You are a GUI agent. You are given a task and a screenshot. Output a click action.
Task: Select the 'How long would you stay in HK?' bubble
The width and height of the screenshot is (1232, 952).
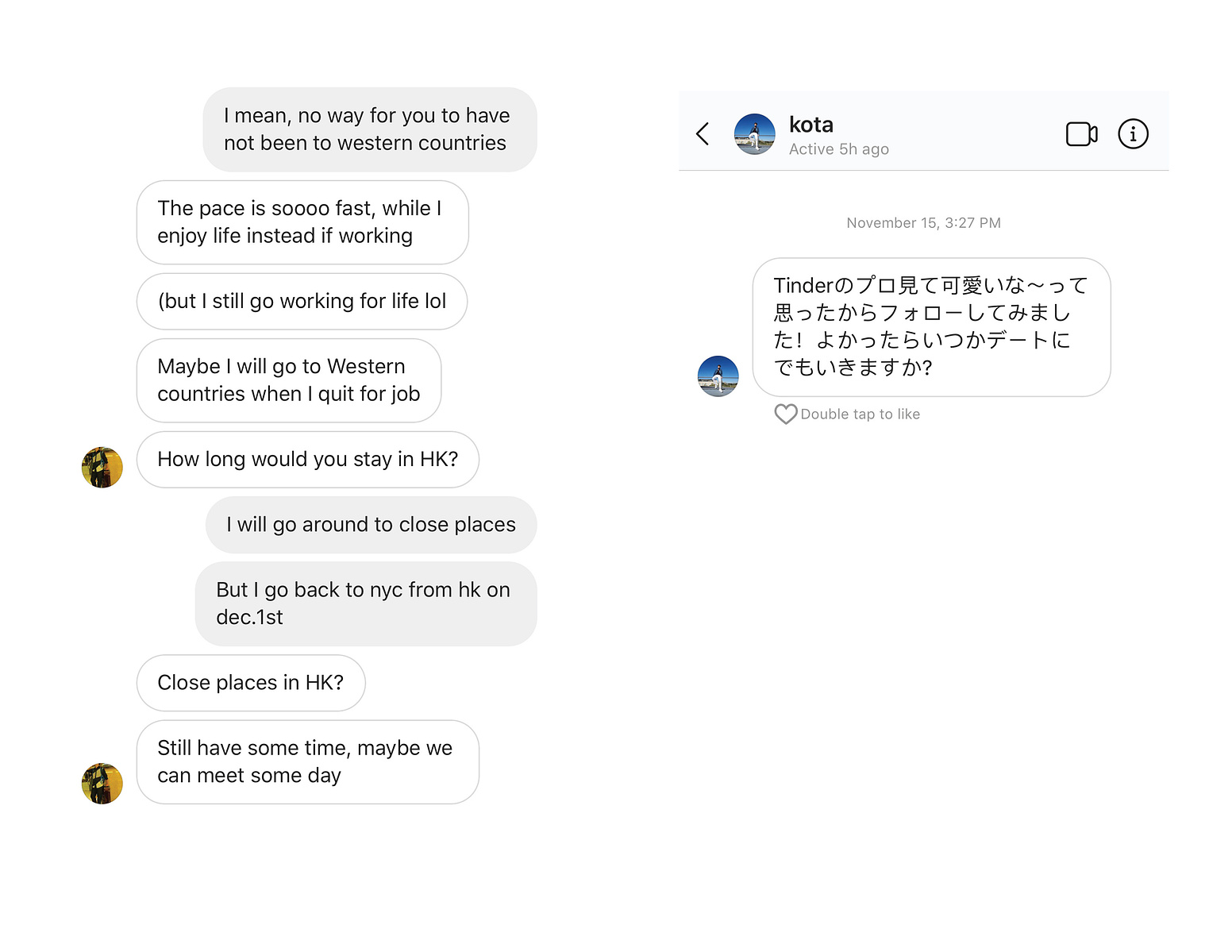308,460
